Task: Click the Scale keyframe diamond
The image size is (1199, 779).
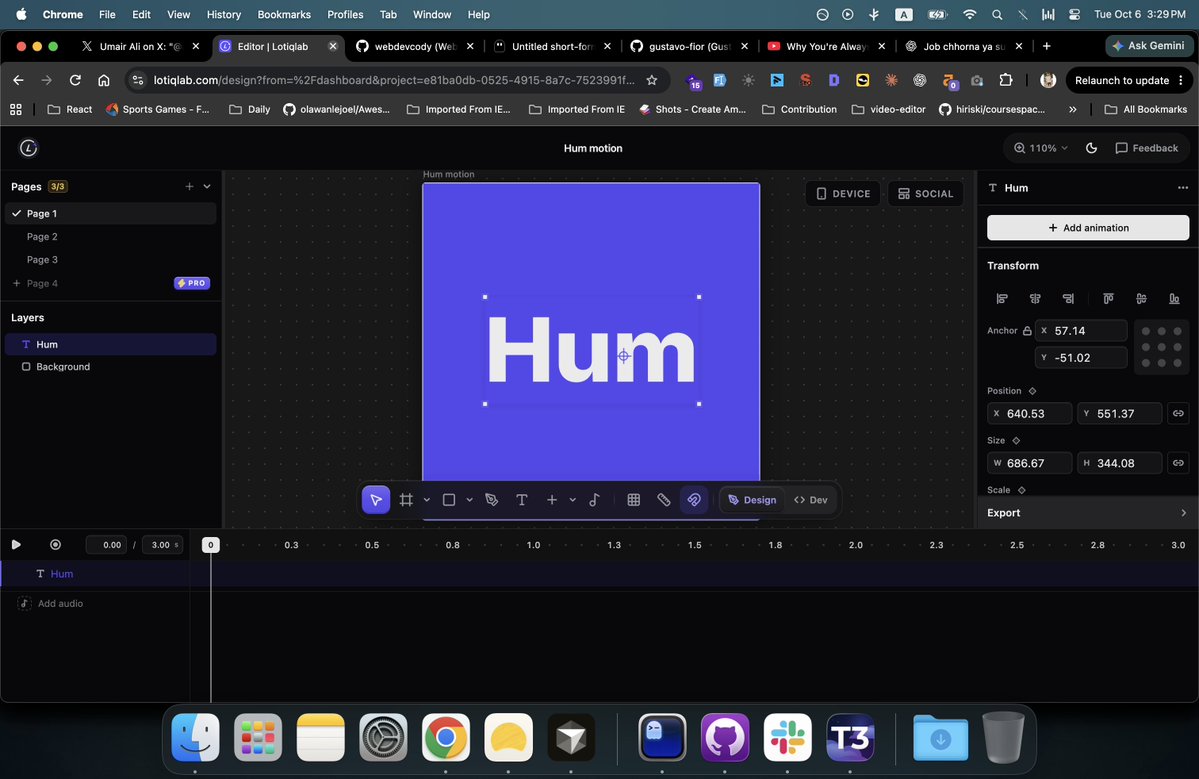Action: [1022, 490]
